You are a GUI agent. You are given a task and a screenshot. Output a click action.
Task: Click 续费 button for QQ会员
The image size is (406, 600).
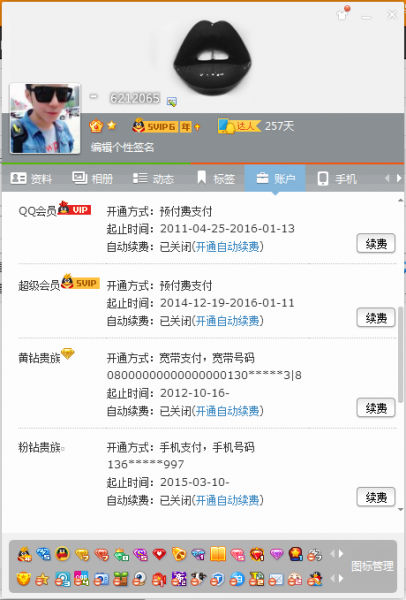pos(376,243)
